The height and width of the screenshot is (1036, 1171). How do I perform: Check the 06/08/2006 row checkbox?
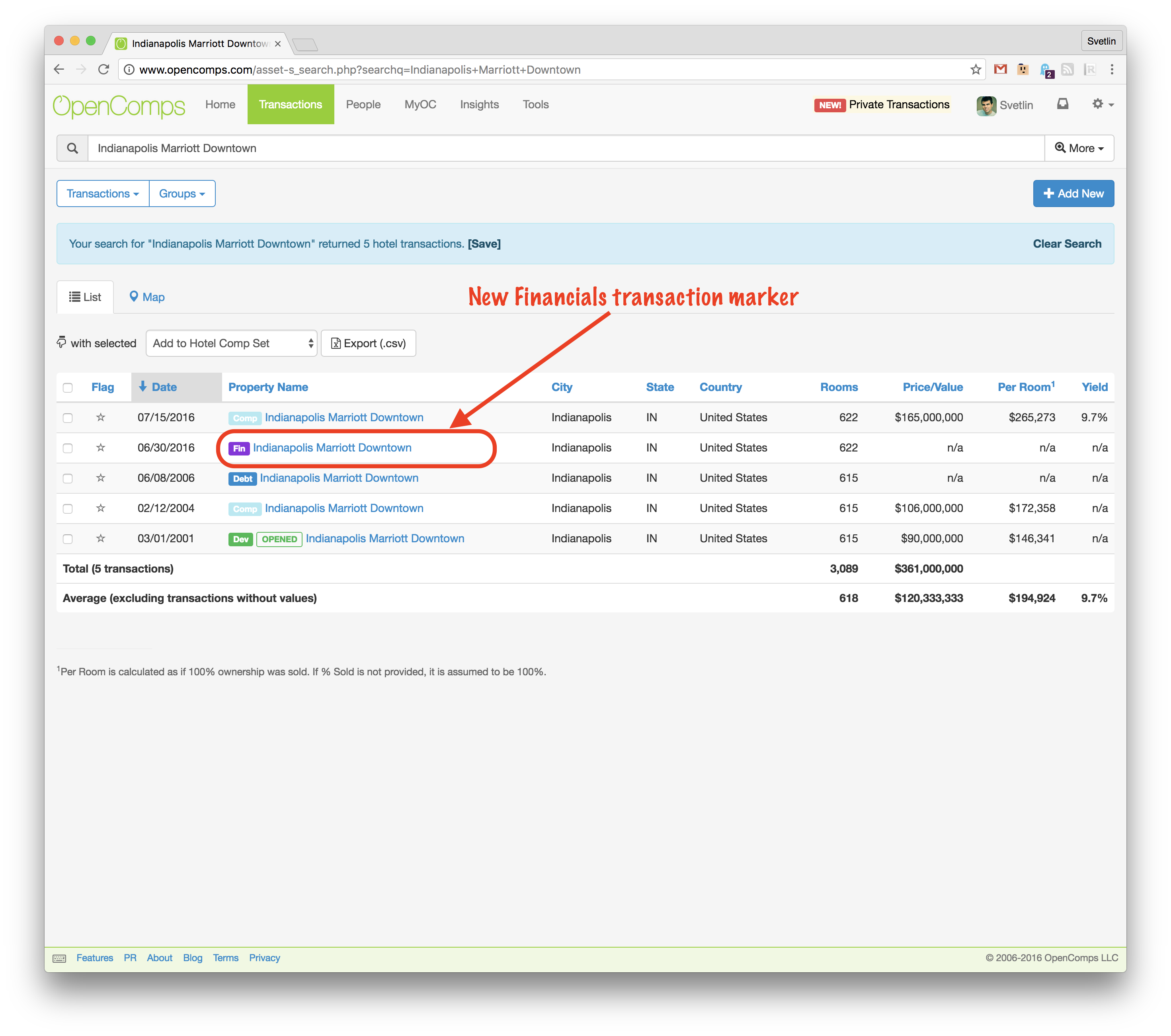68,479
